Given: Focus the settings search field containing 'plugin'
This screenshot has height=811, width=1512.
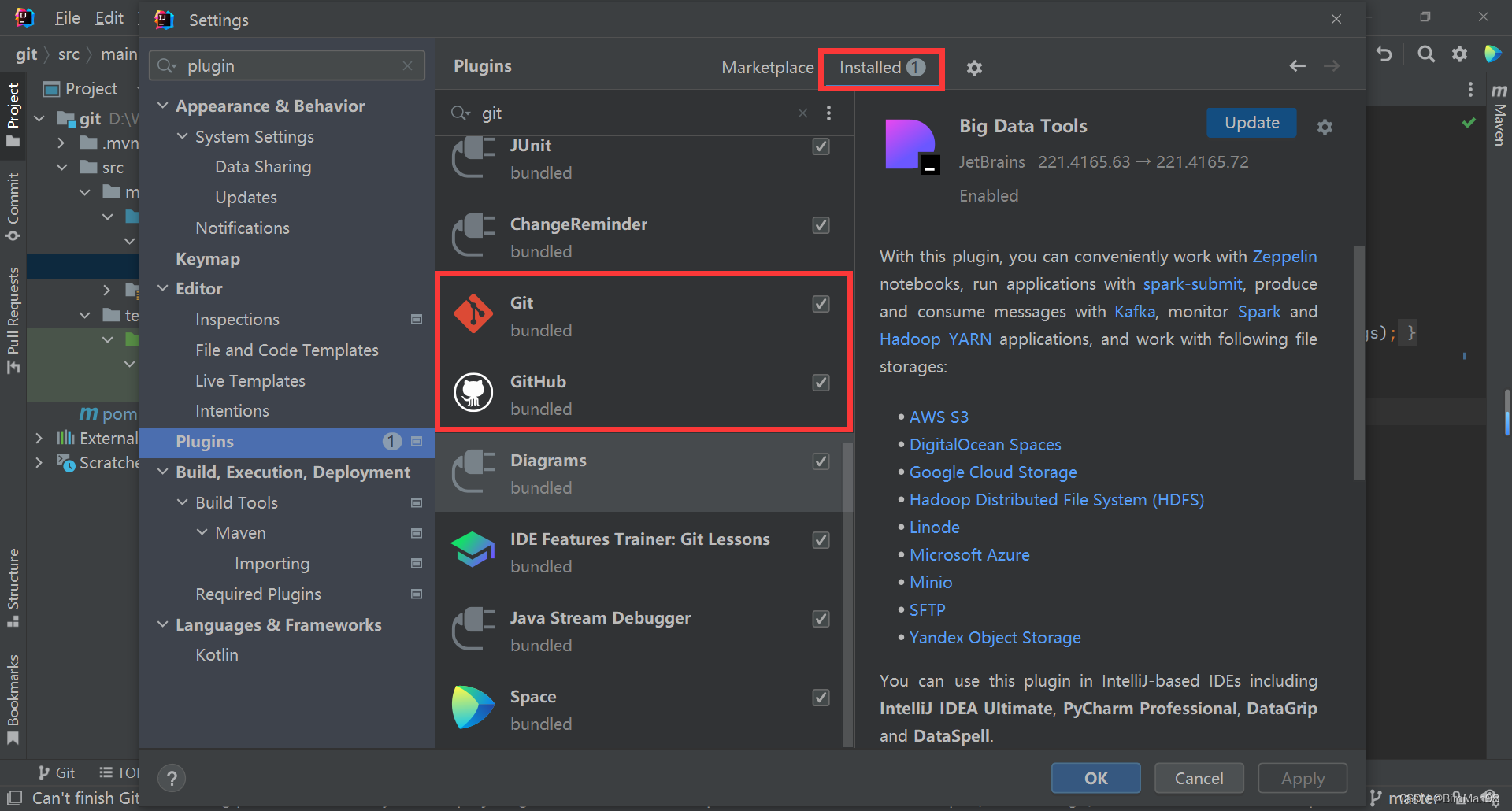Looking at the screenshot, I should point(288,66).
